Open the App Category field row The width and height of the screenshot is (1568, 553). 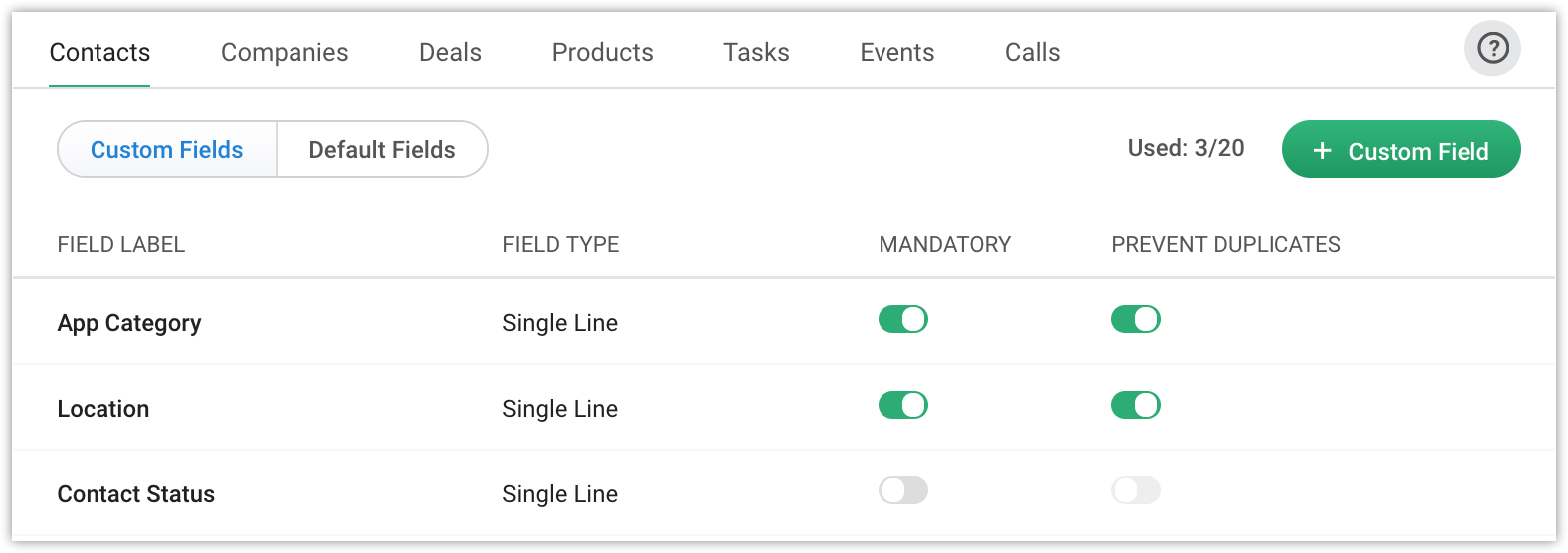129,323
